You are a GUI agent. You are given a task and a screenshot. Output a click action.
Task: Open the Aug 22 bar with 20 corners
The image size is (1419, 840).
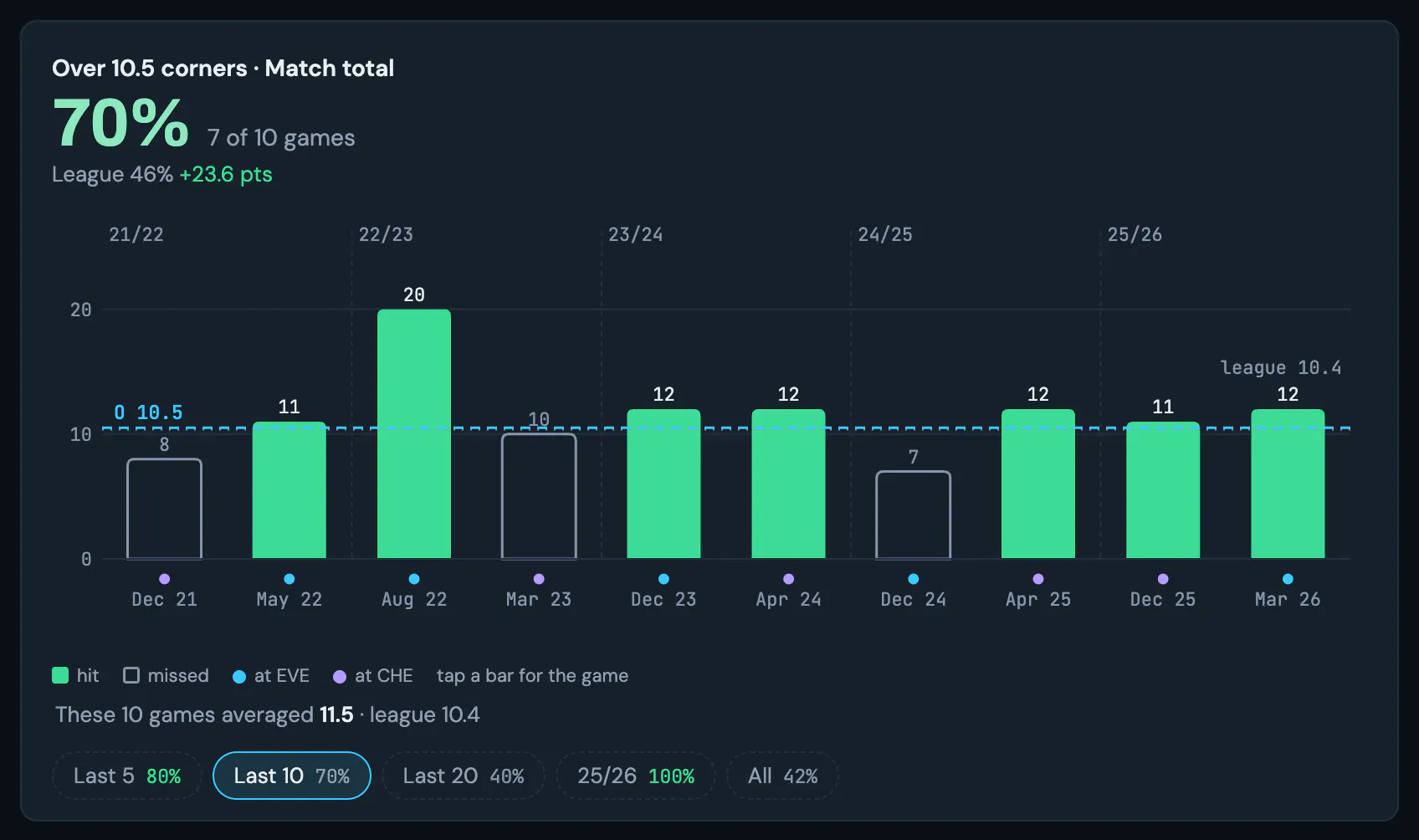414,434
